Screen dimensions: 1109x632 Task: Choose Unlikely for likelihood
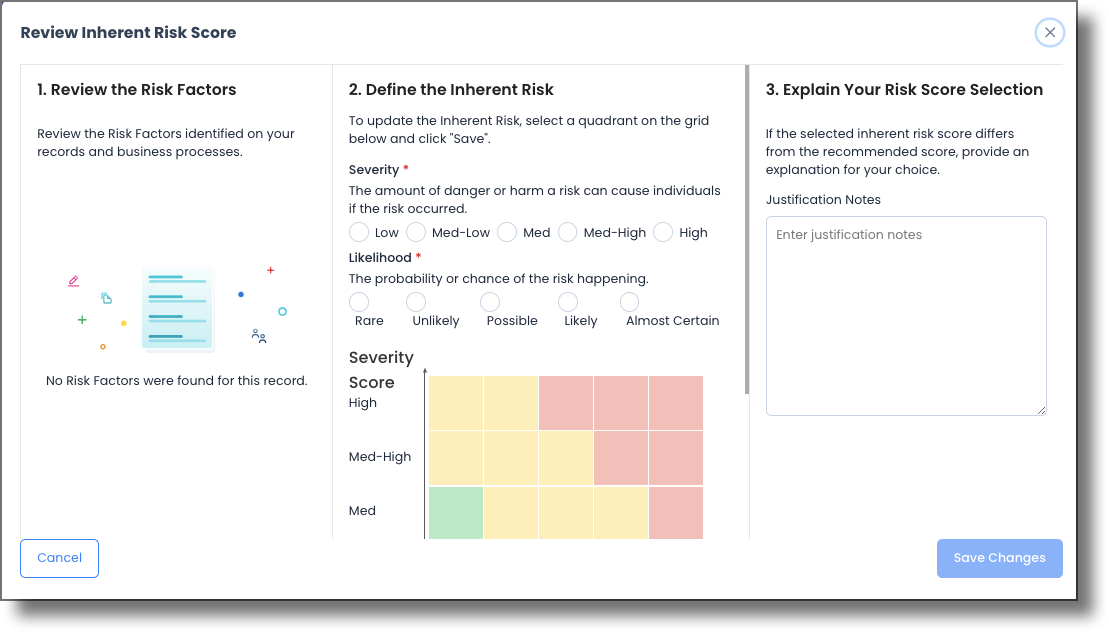point(416,300)
